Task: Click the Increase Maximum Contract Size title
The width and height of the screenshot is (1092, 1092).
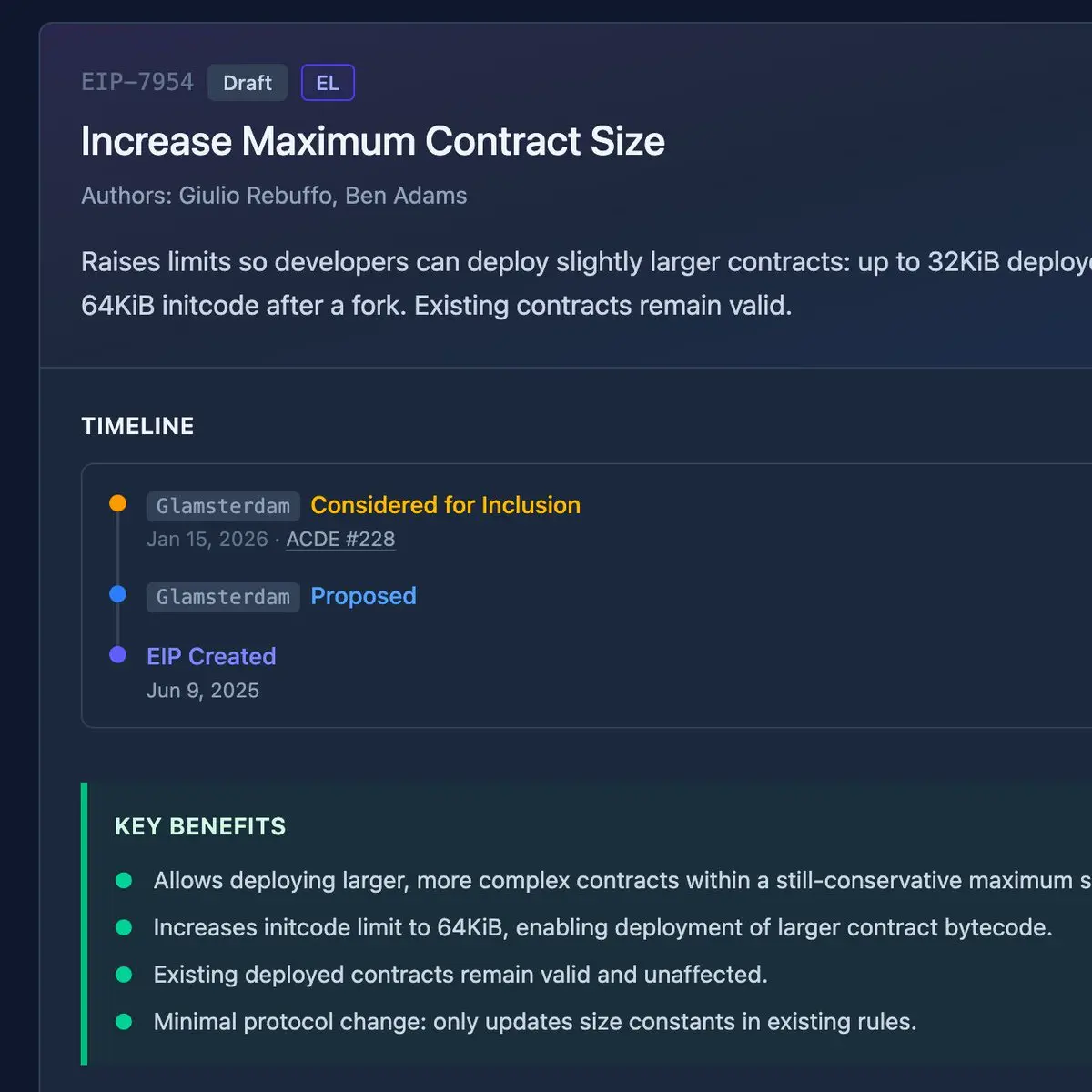Action: point(372,141)
